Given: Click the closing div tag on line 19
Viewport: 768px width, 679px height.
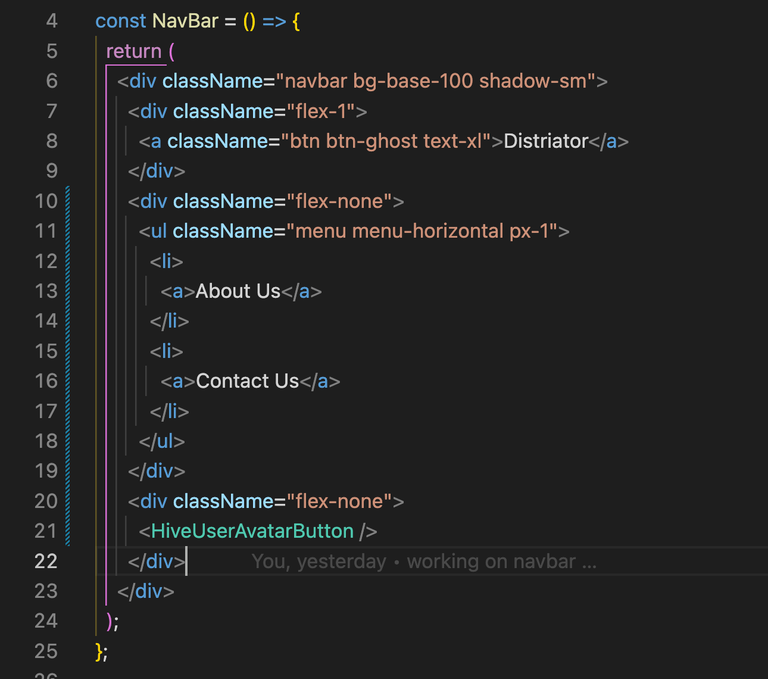Looking at the screenshot, I should pyautogui.click(x=157, y=471).
